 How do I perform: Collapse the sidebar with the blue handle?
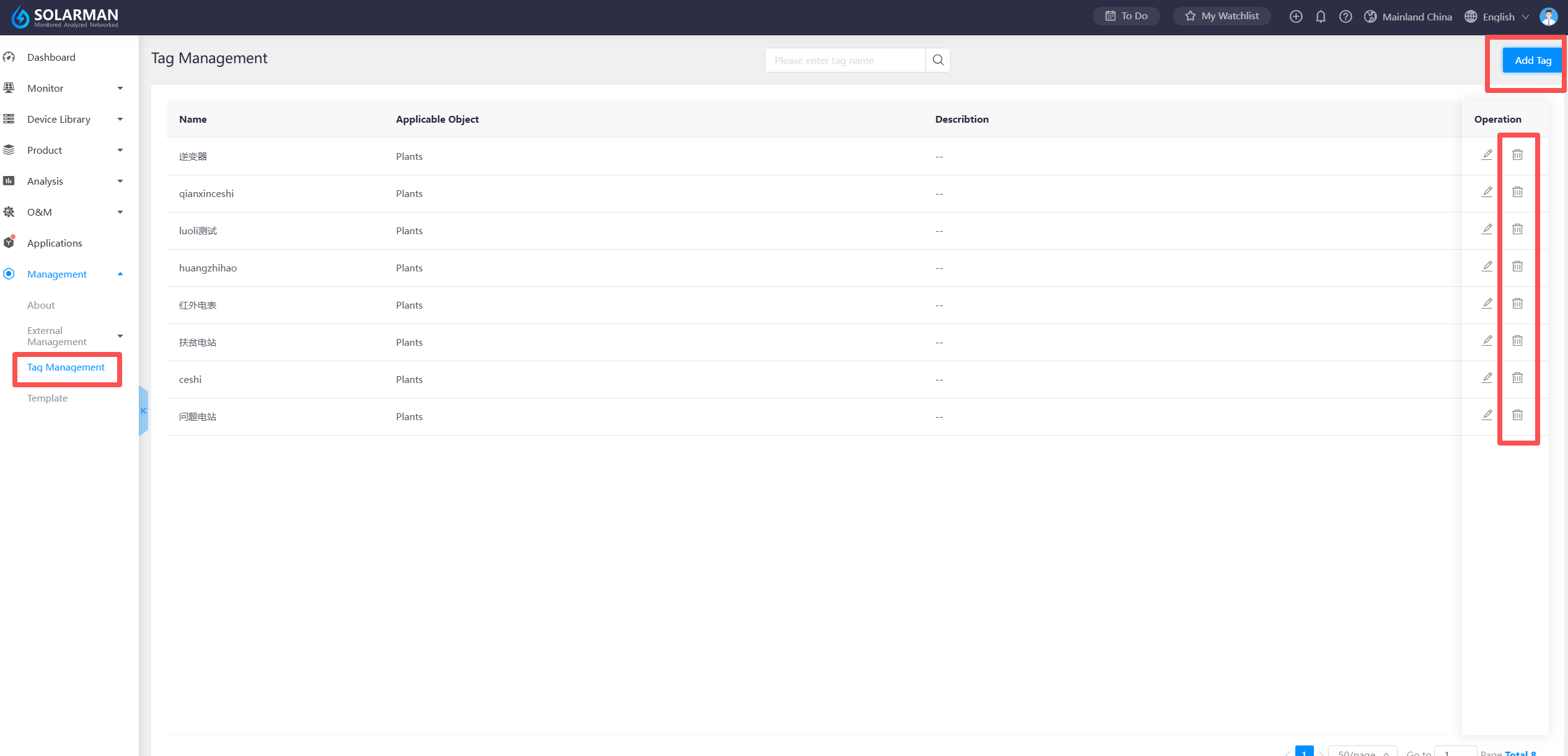click(x=143, y=411)
